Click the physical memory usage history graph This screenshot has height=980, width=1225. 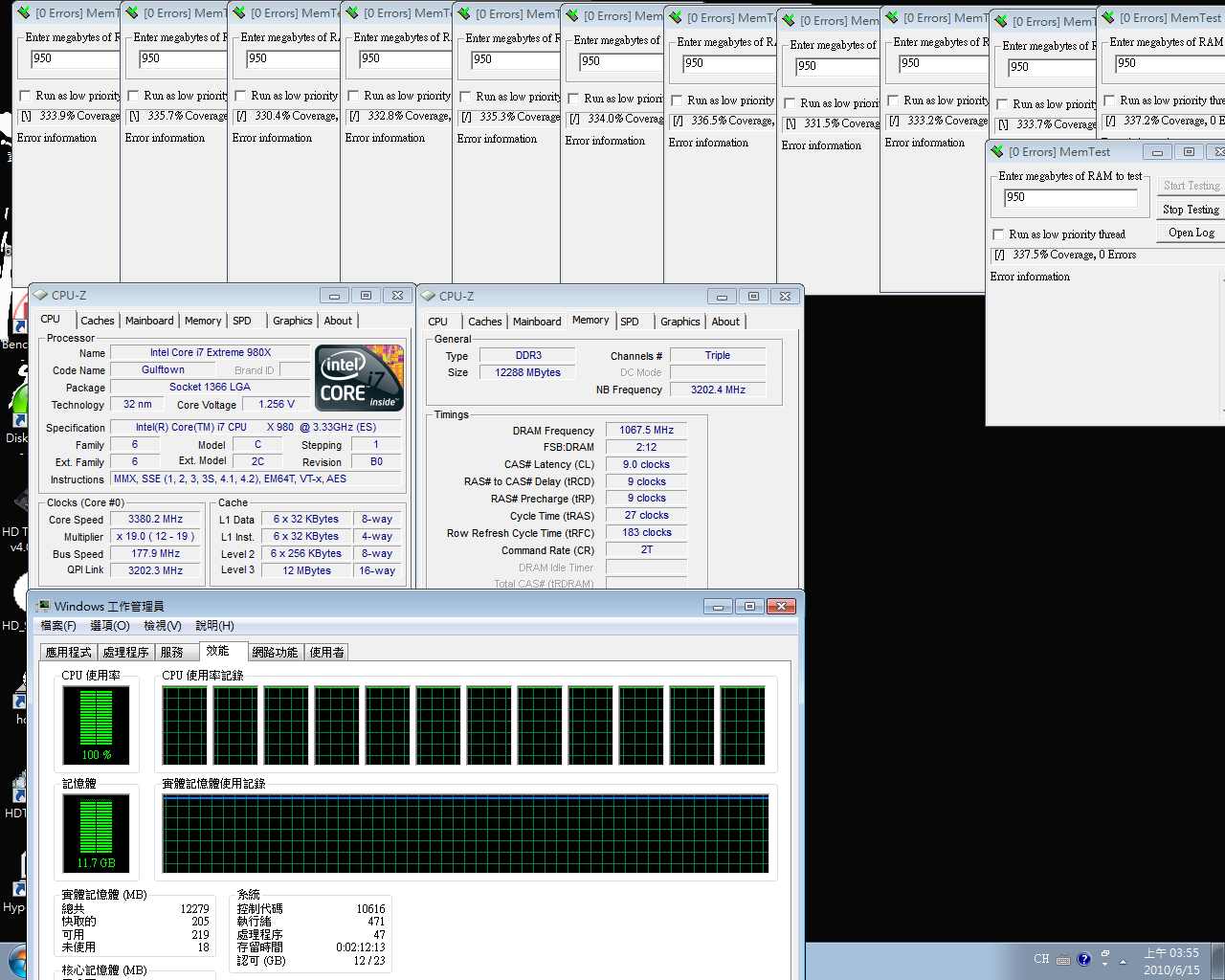click(465, 833)
